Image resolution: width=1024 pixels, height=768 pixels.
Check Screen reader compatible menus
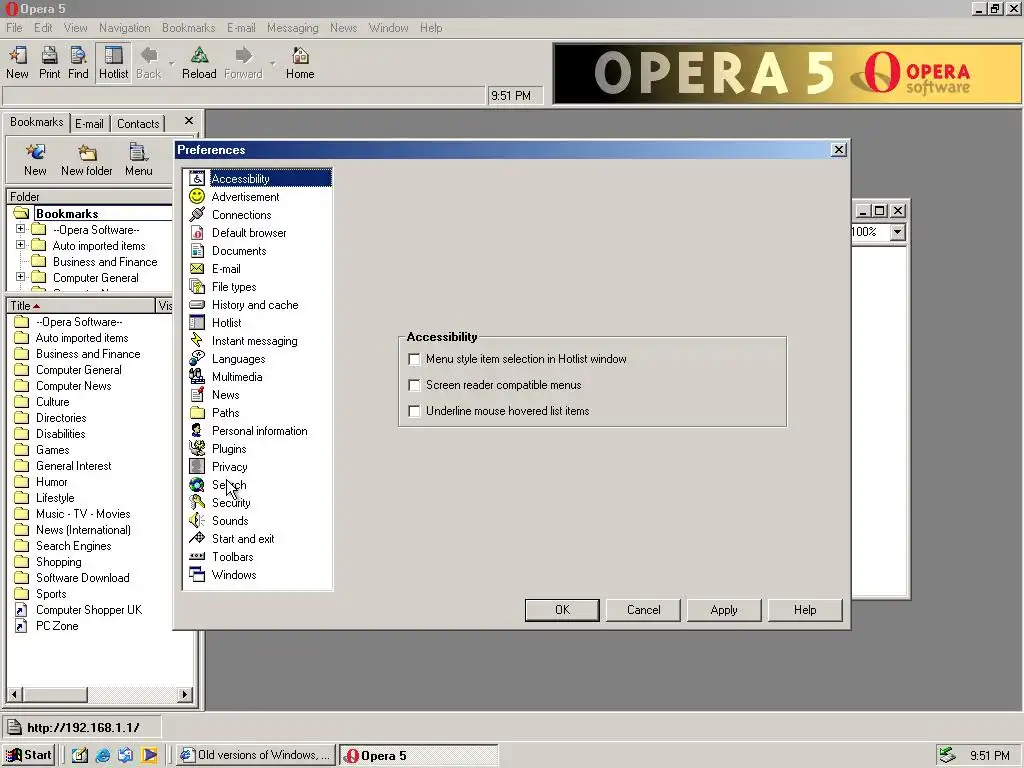414,385
